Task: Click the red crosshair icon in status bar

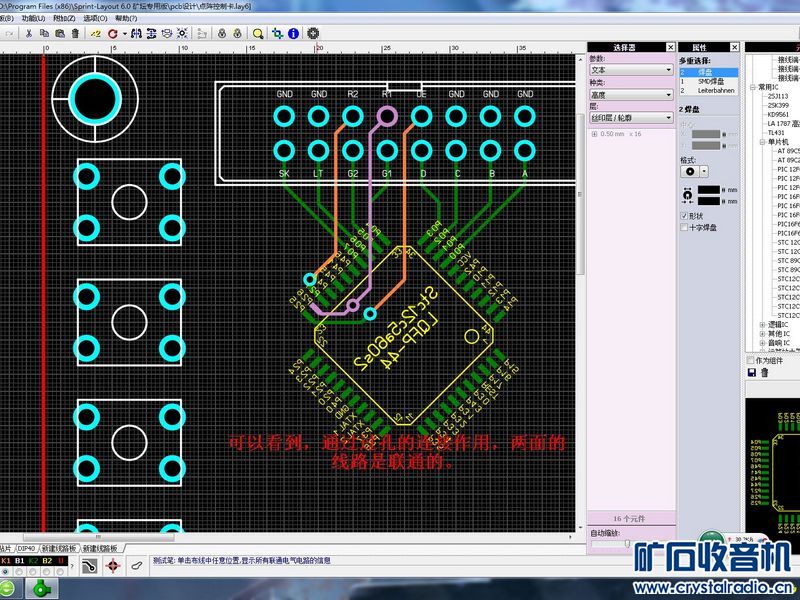Action: (112, 567)
